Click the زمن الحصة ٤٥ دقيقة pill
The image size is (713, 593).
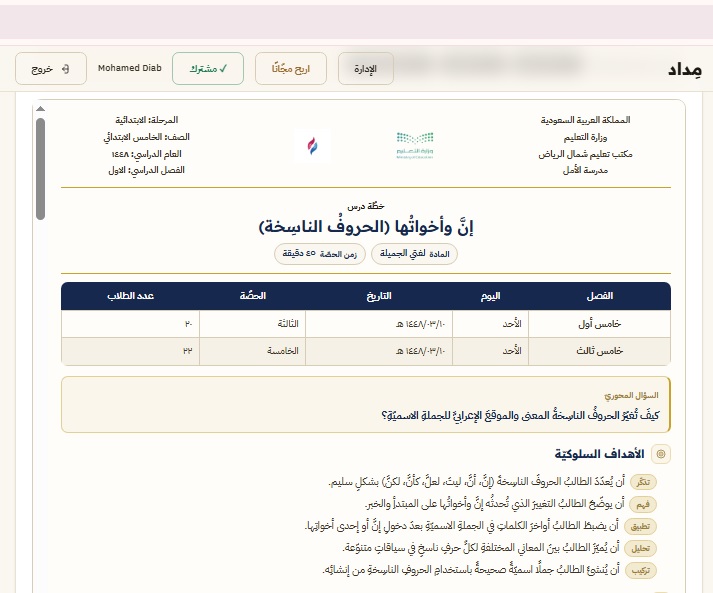[x=320, y=254]
